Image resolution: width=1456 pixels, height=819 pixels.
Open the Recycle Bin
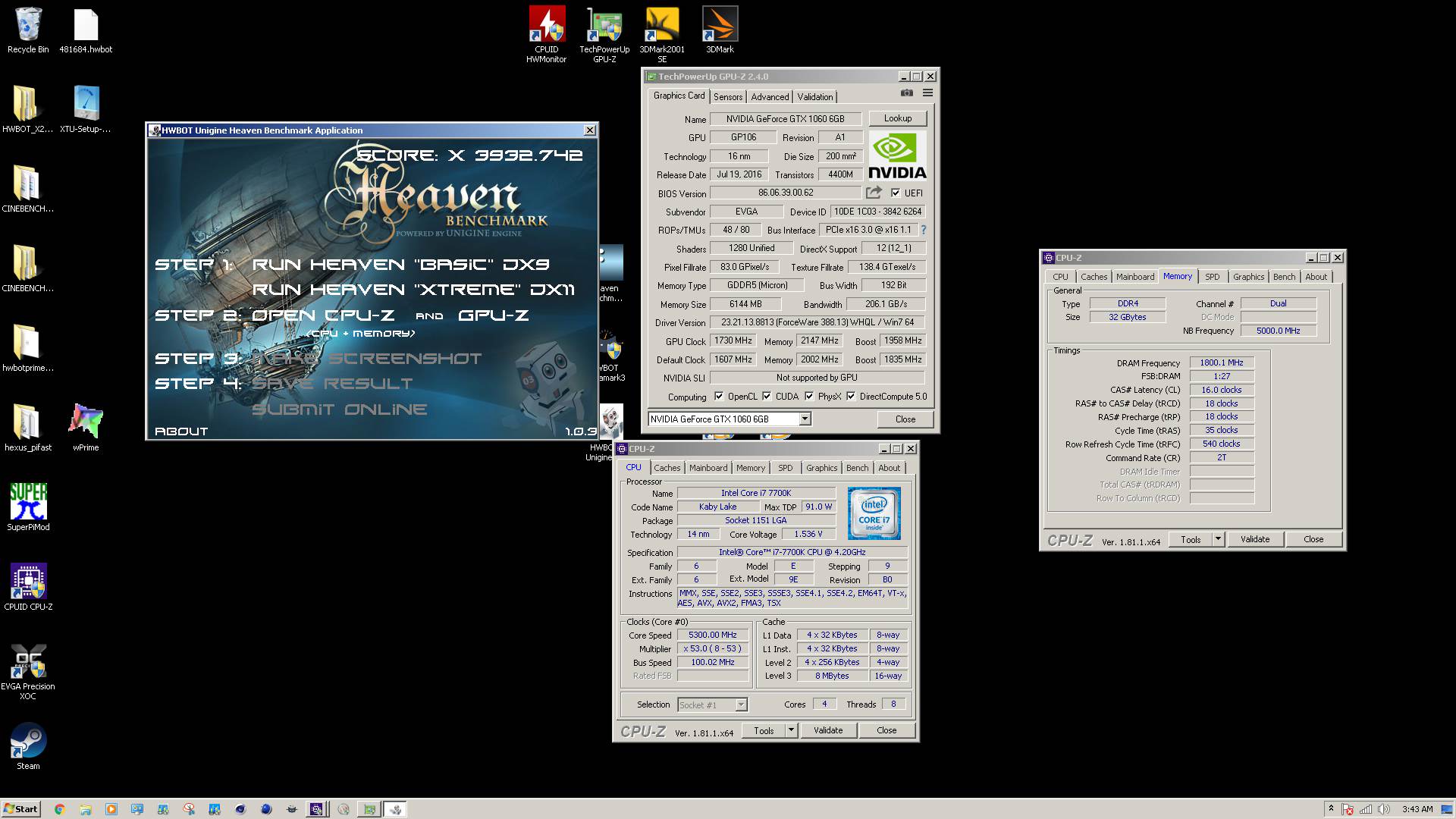click(x=28, y=30)
